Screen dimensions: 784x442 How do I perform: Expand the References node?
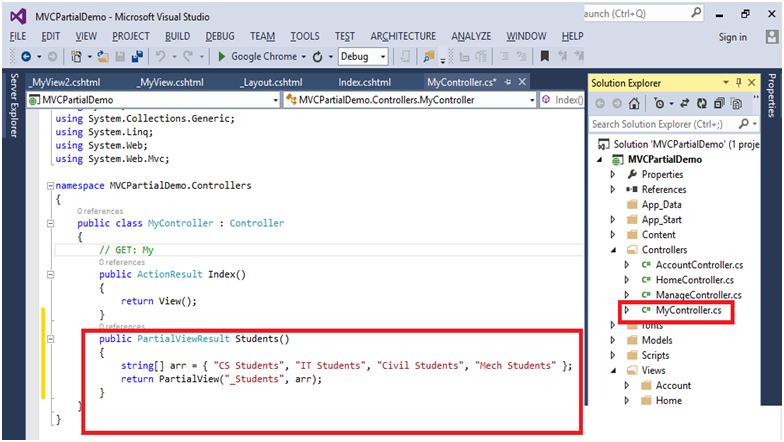[x=613, y=190]
